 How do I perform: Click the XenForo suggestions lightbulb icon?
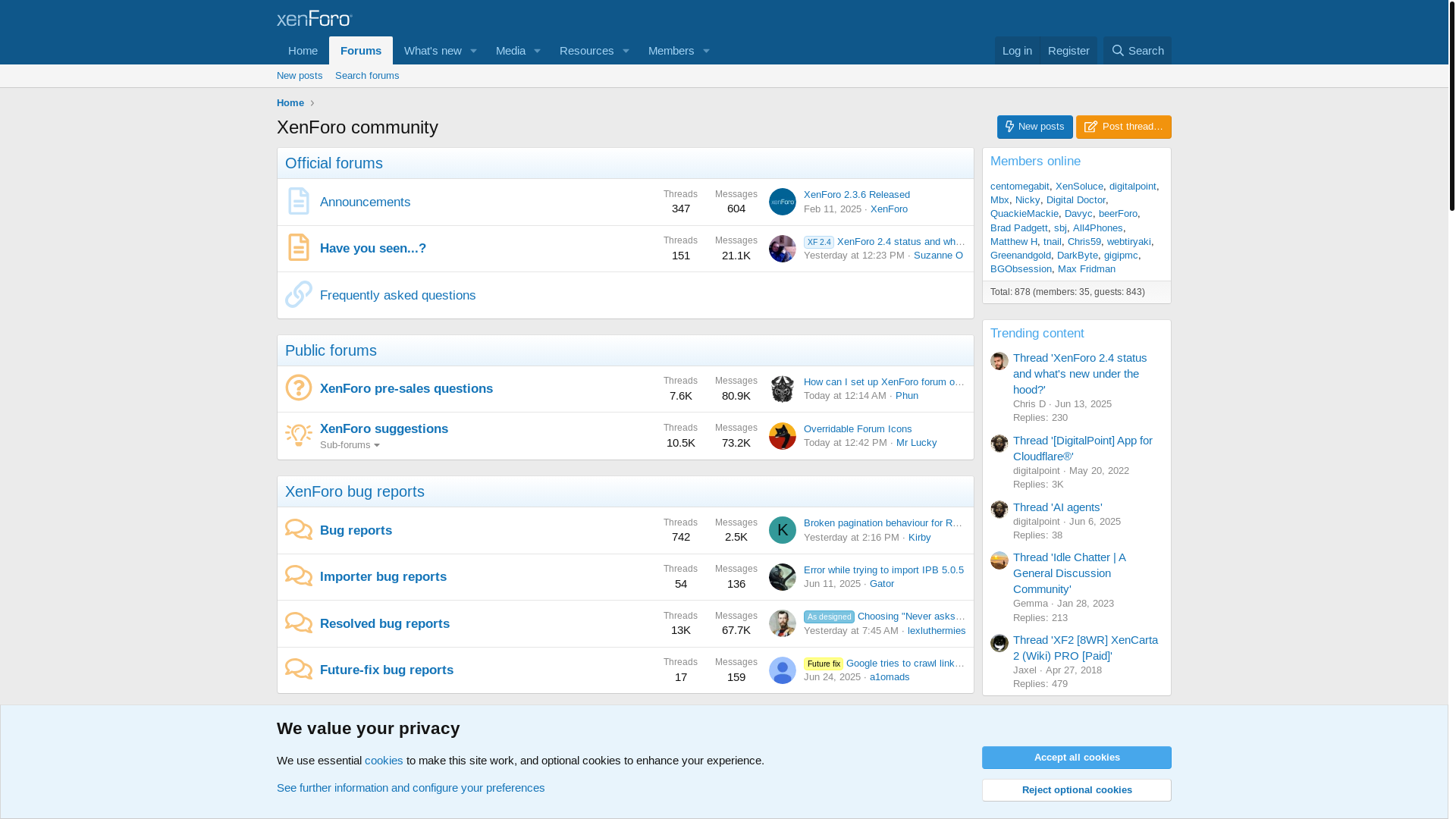[299, 435]
